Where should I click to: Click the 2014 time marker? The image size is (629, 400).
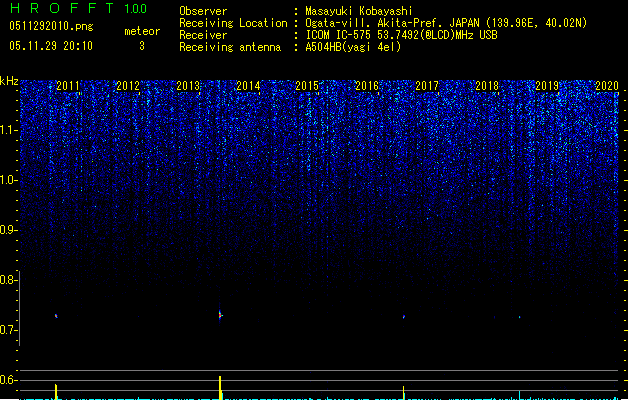[248, 85]
